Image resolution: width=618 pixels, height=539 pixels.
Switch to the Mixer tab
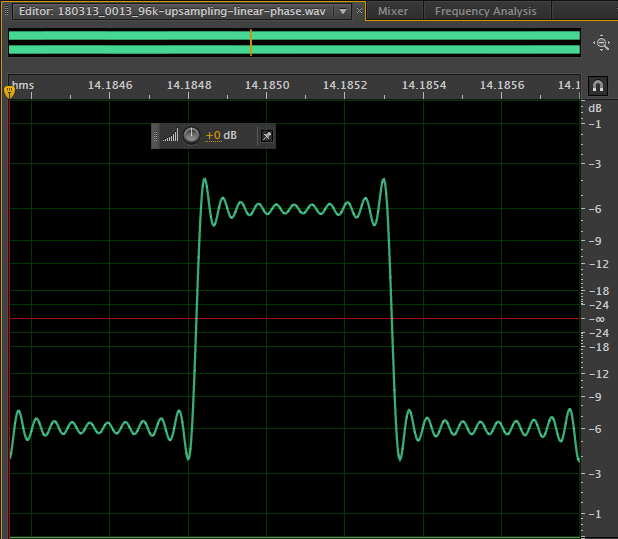tap(392, 11)
